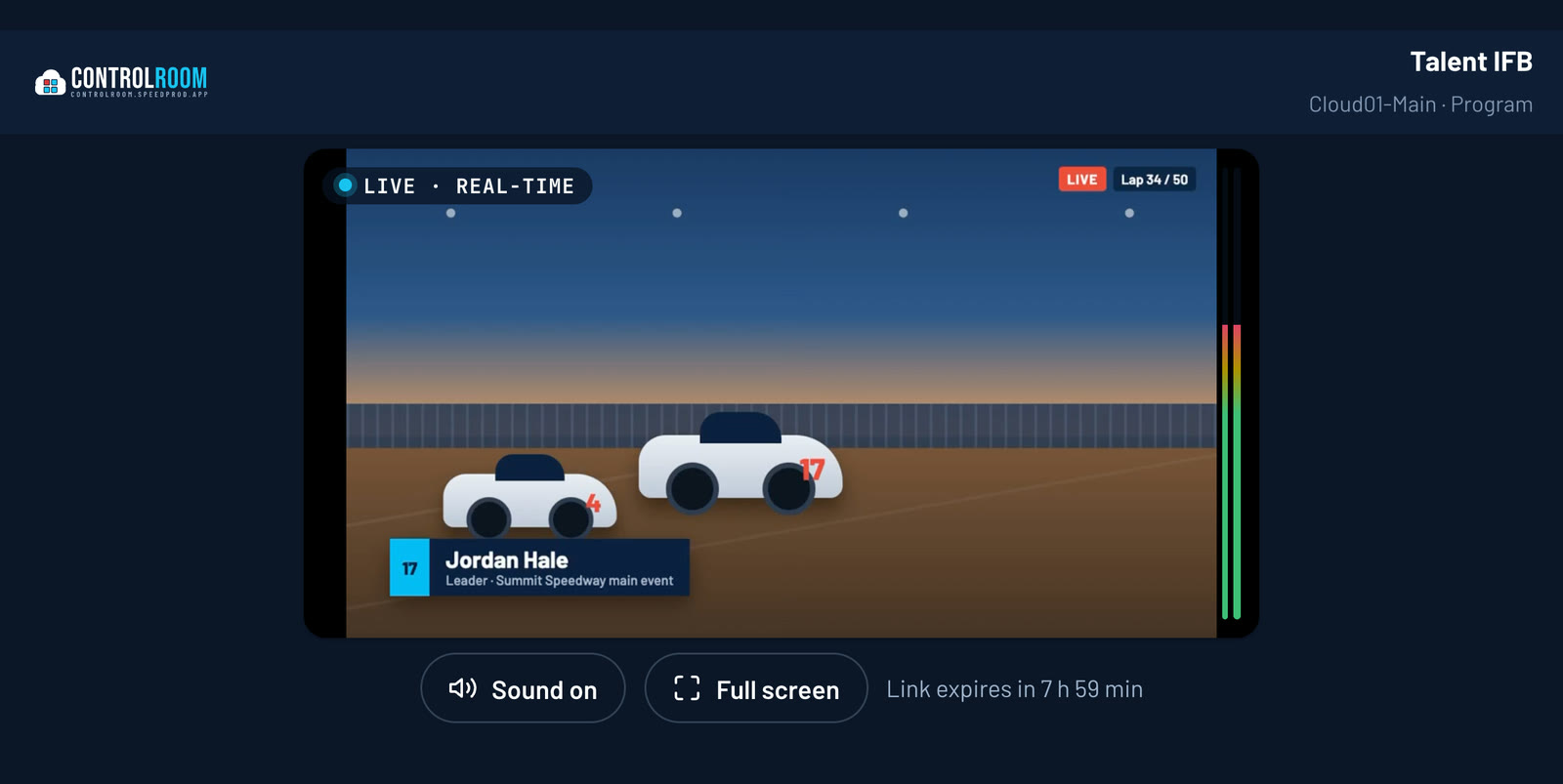Click car number 17 in the video
This screenshot has width=1563, height=784.
click(740, 463)
